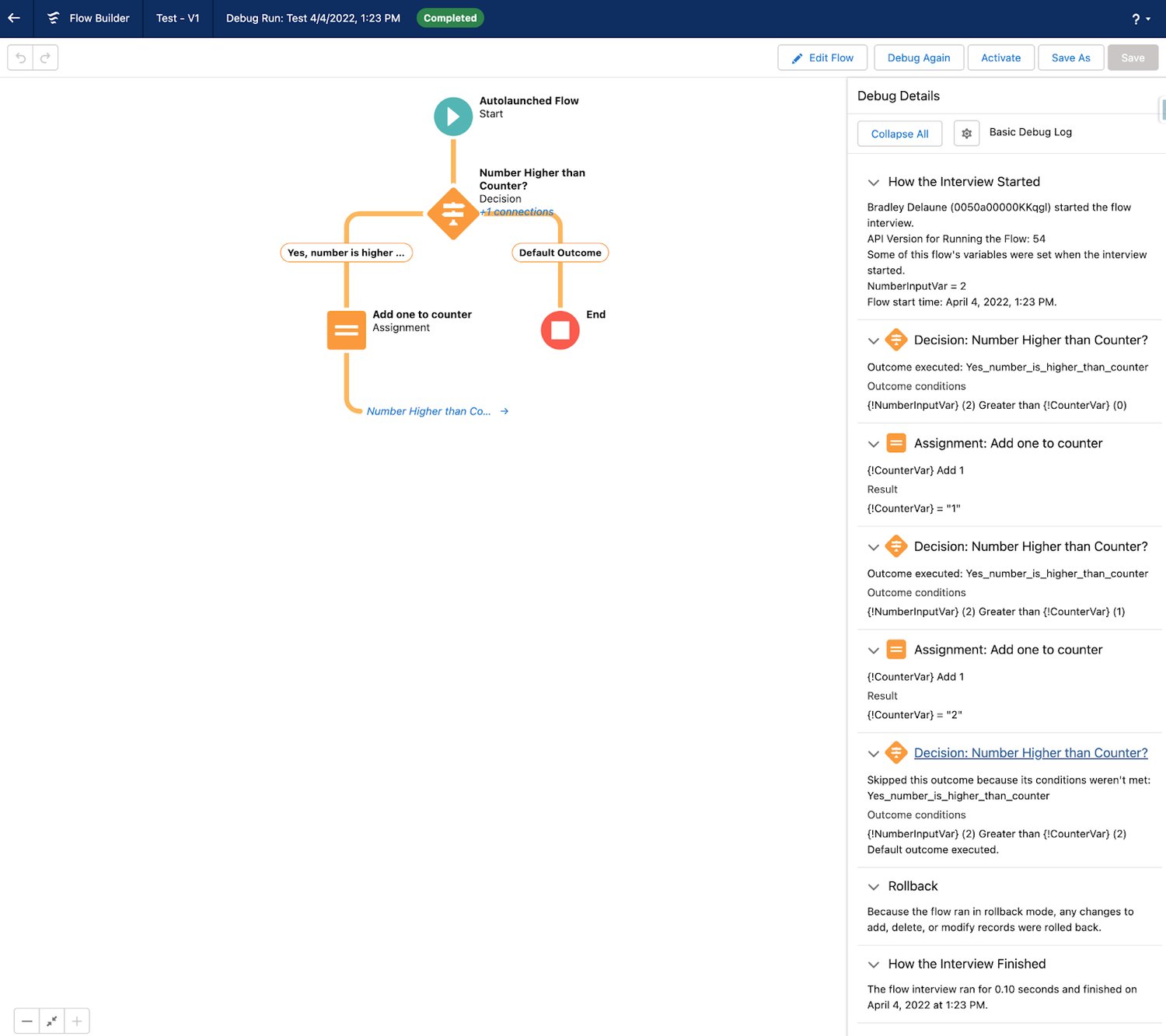The width and height of the screenshot is (1166, 1036).
Task: Click the back arrow in the header
Action: 13,18
